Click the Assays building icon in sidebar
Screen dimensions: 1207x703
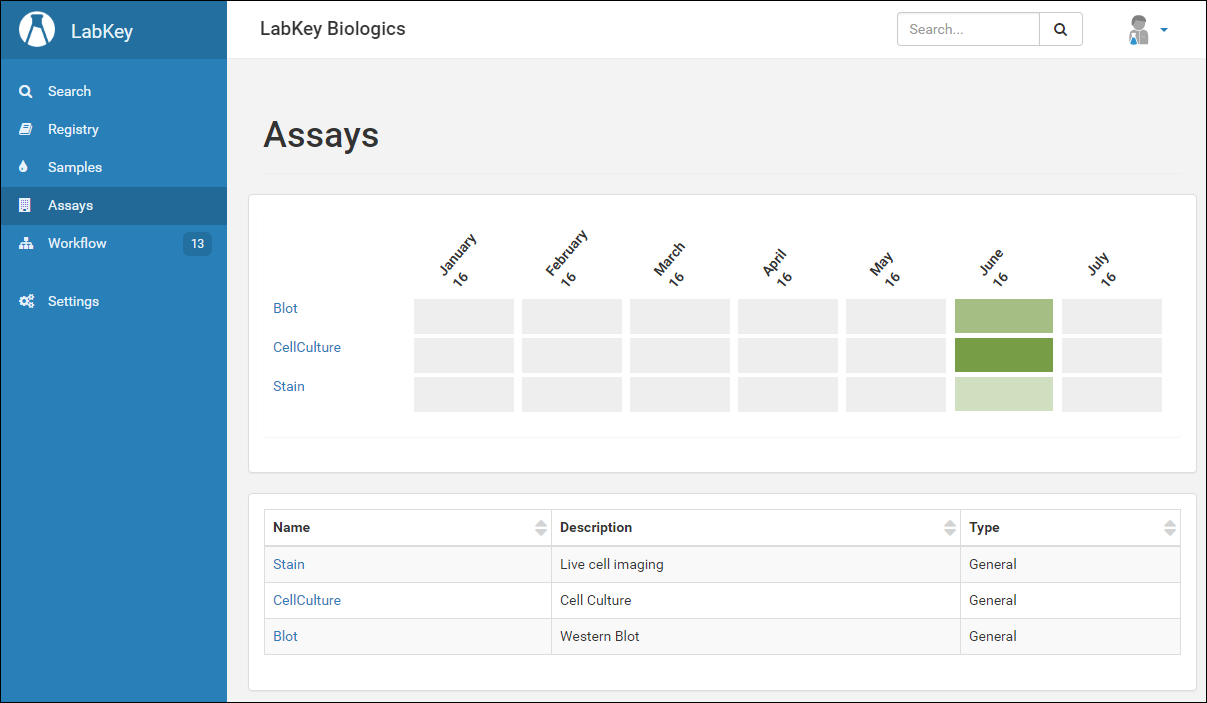(25, 205)
